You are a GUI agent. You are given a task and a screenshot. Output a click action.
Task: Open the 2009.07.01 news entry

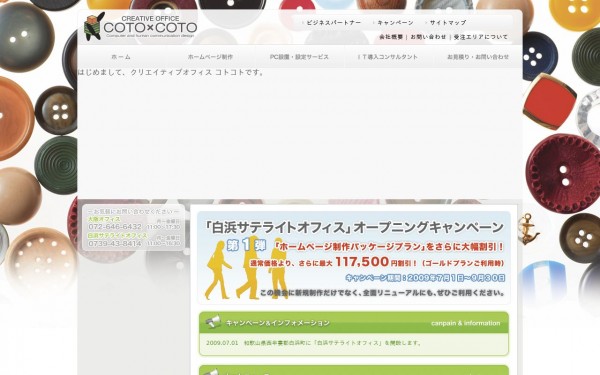[314, 343]
